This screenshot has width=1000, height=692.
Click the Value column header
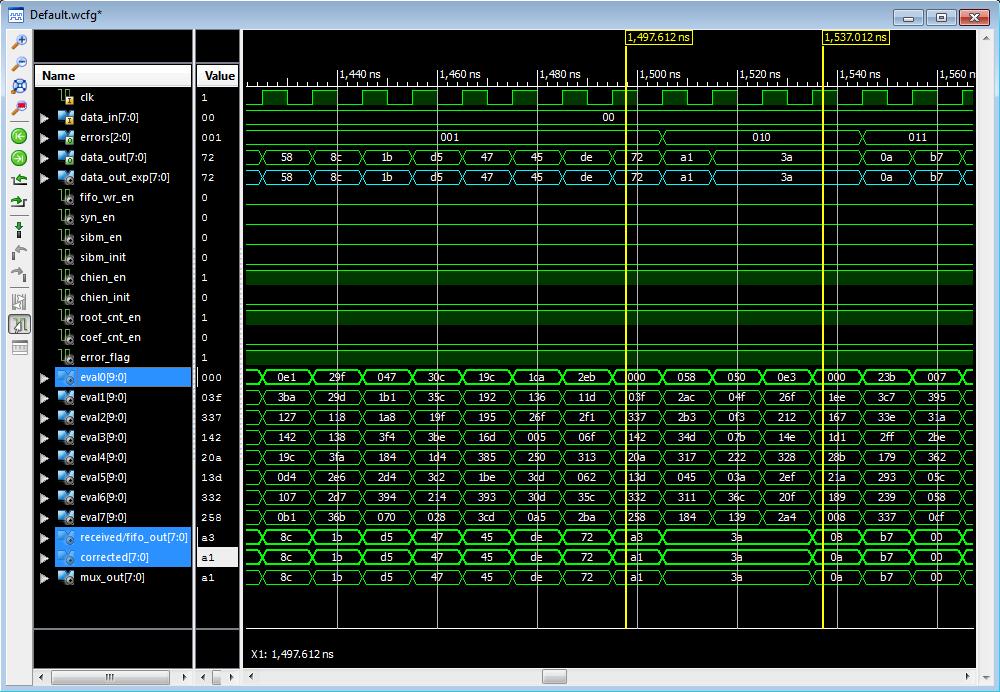[217, 75]
